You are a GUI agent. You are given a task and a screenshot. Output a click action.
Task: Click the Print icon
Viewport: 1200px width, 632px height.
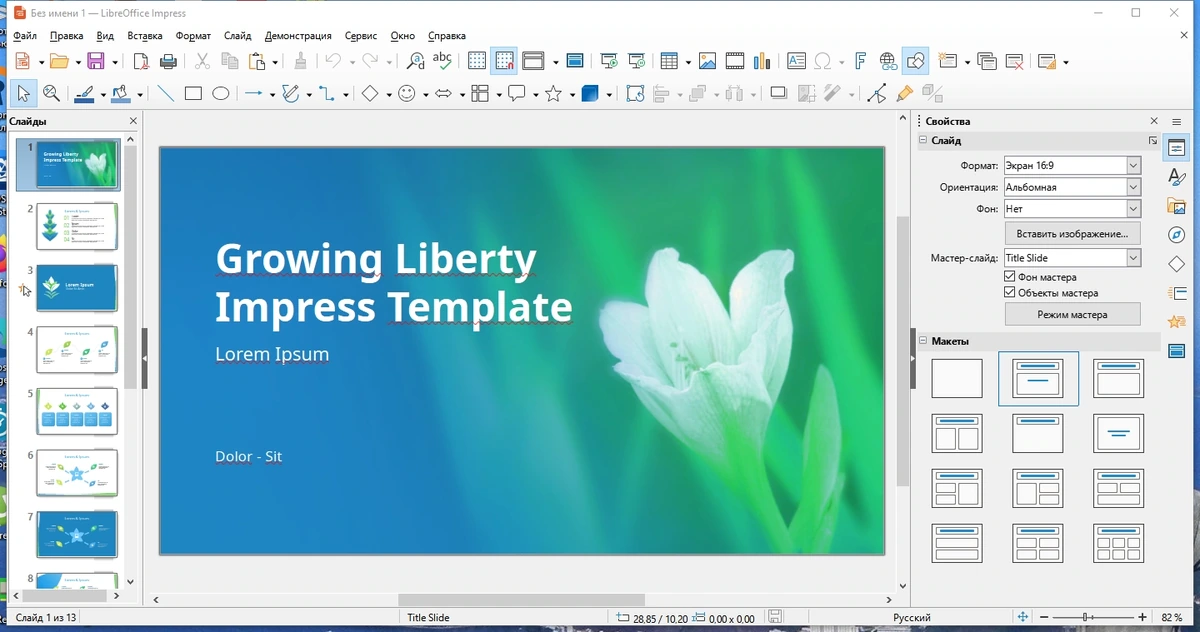[168, 61]
